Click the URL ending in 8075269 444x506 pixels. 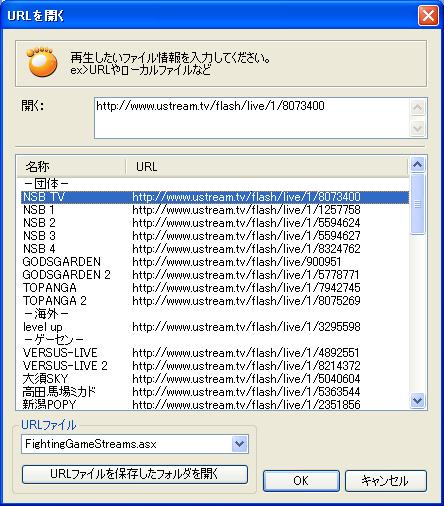click(246, 301)
